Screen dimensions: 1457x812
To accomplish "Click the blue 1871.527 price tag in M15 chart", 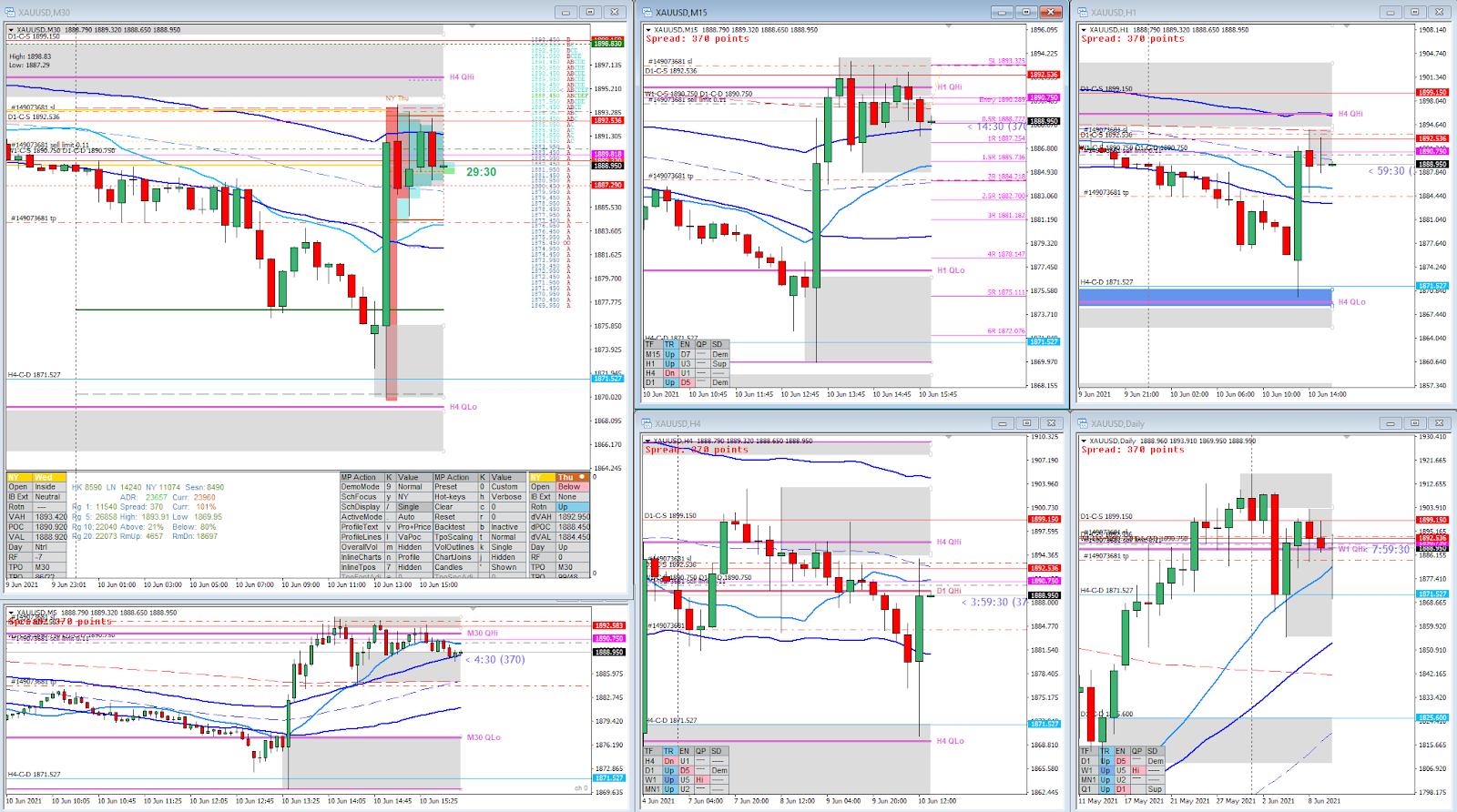I will point(1044,341).
